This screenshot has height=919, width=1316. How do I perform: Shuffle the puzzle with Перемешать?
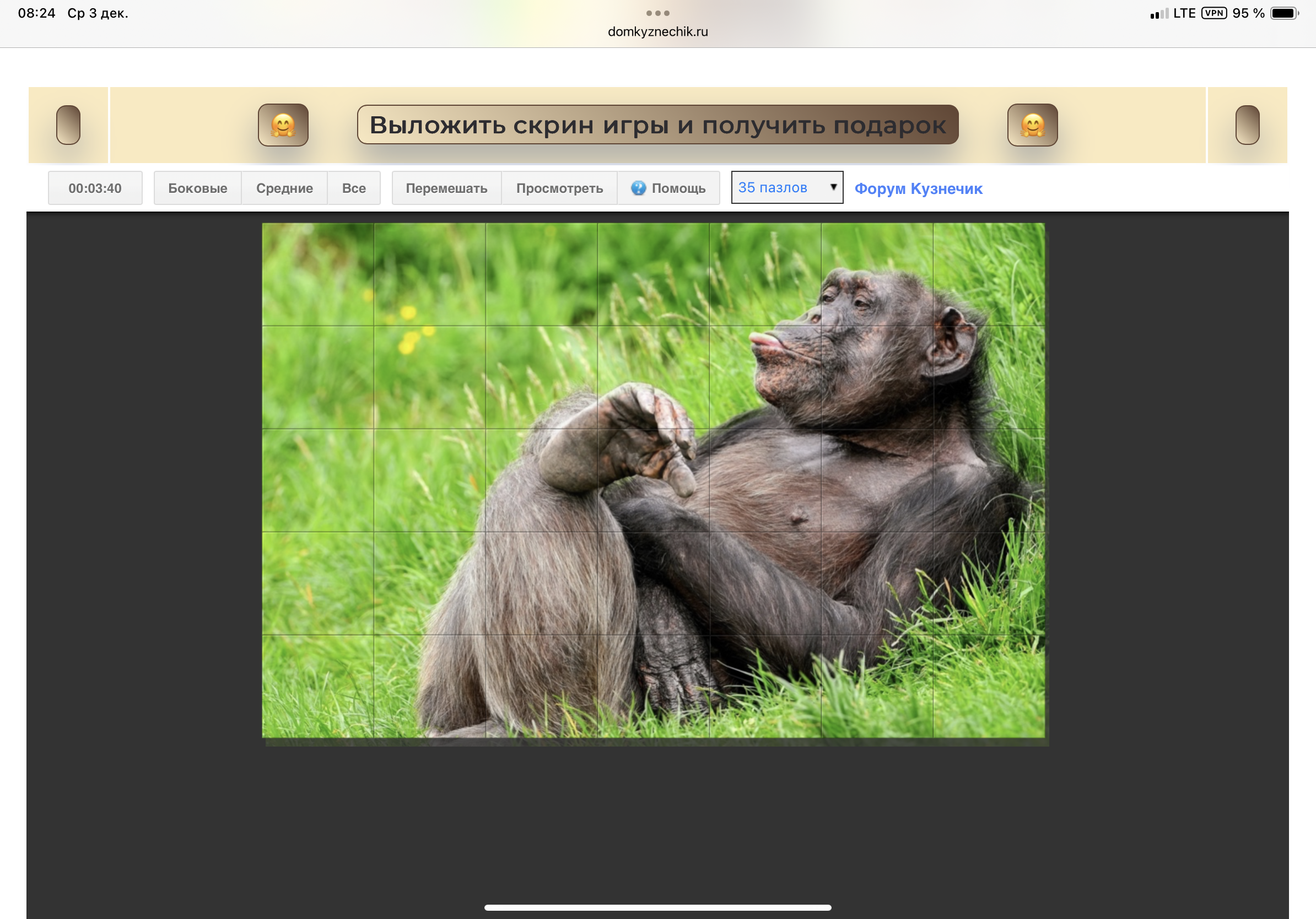coord(446,188)
